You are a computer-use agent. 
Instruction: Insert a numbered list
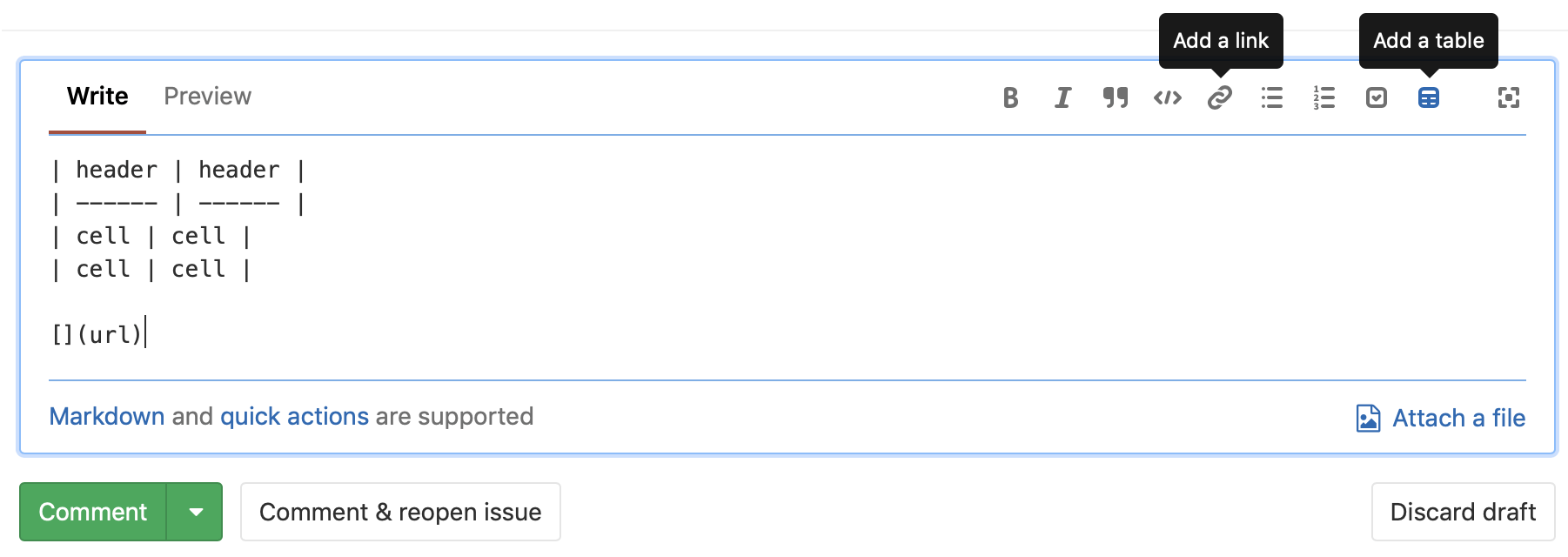(x=1323, y=98)
